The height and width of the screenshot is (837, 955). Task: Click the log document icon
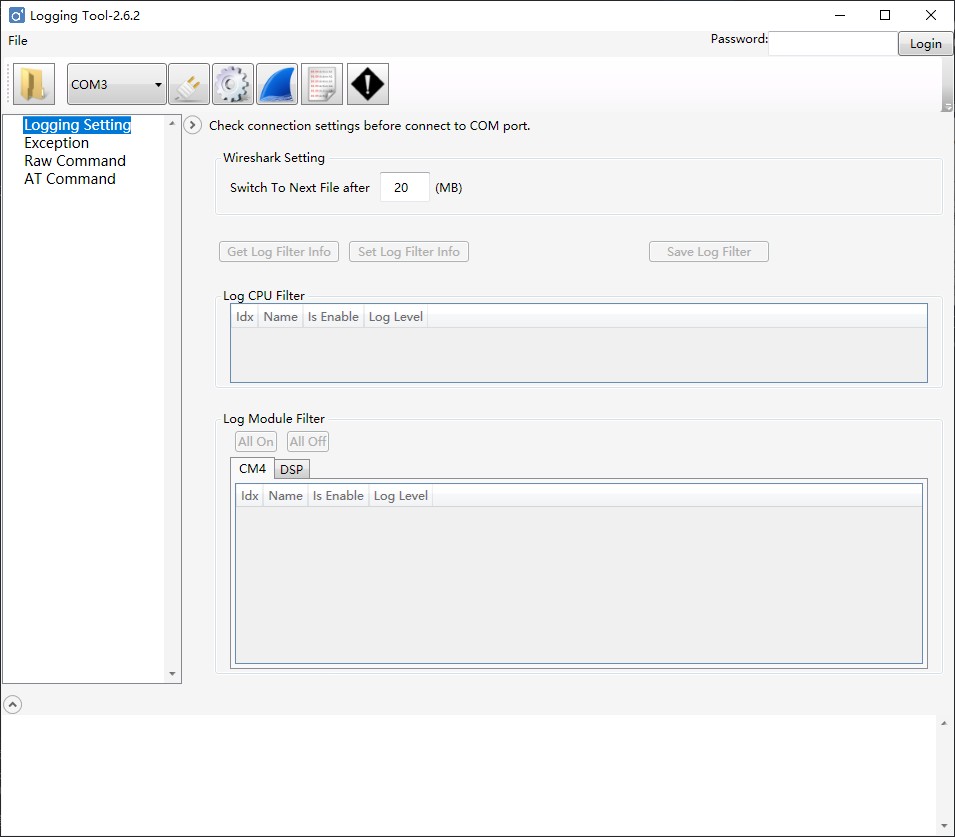(x=322, y=84)
